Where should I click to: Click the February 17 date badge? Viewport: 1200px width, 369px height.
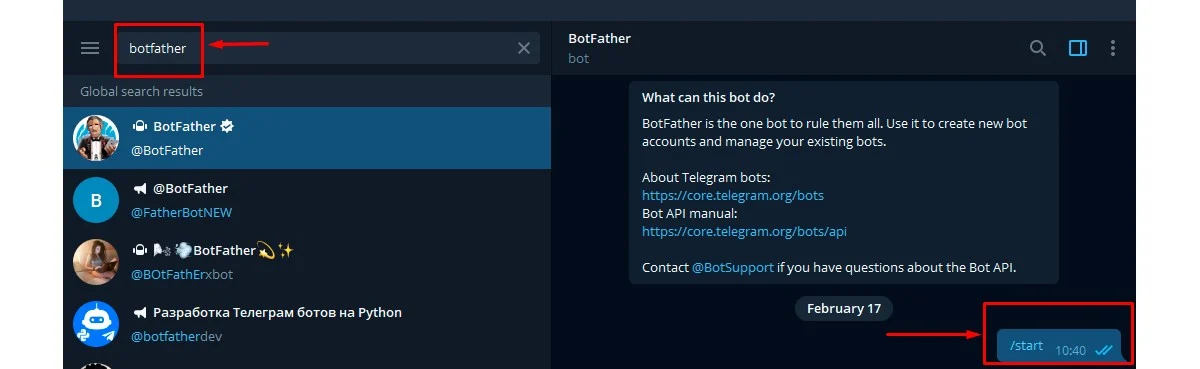(844, 308)
